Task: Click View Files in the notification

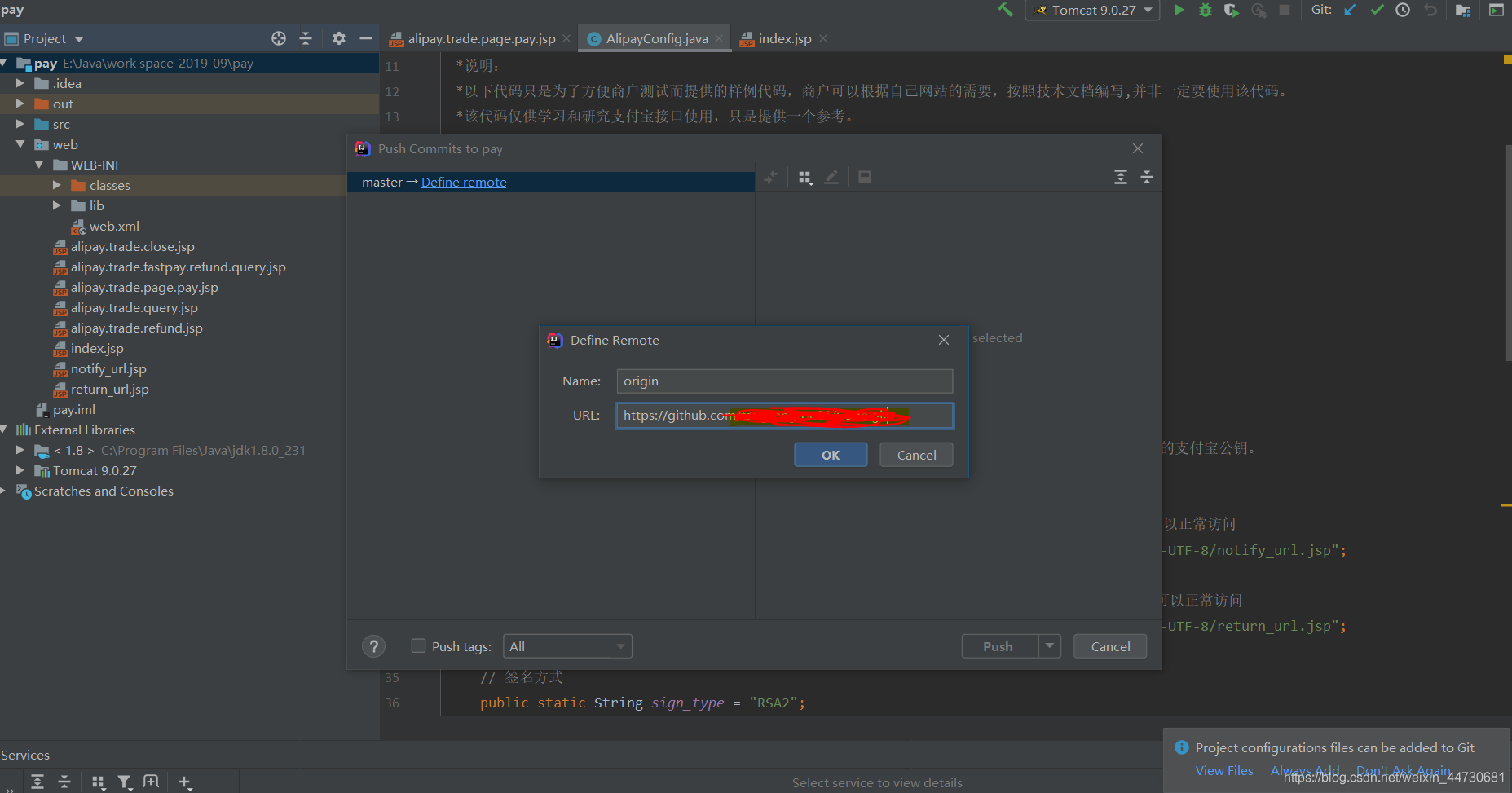Action: click(1224, 770)
